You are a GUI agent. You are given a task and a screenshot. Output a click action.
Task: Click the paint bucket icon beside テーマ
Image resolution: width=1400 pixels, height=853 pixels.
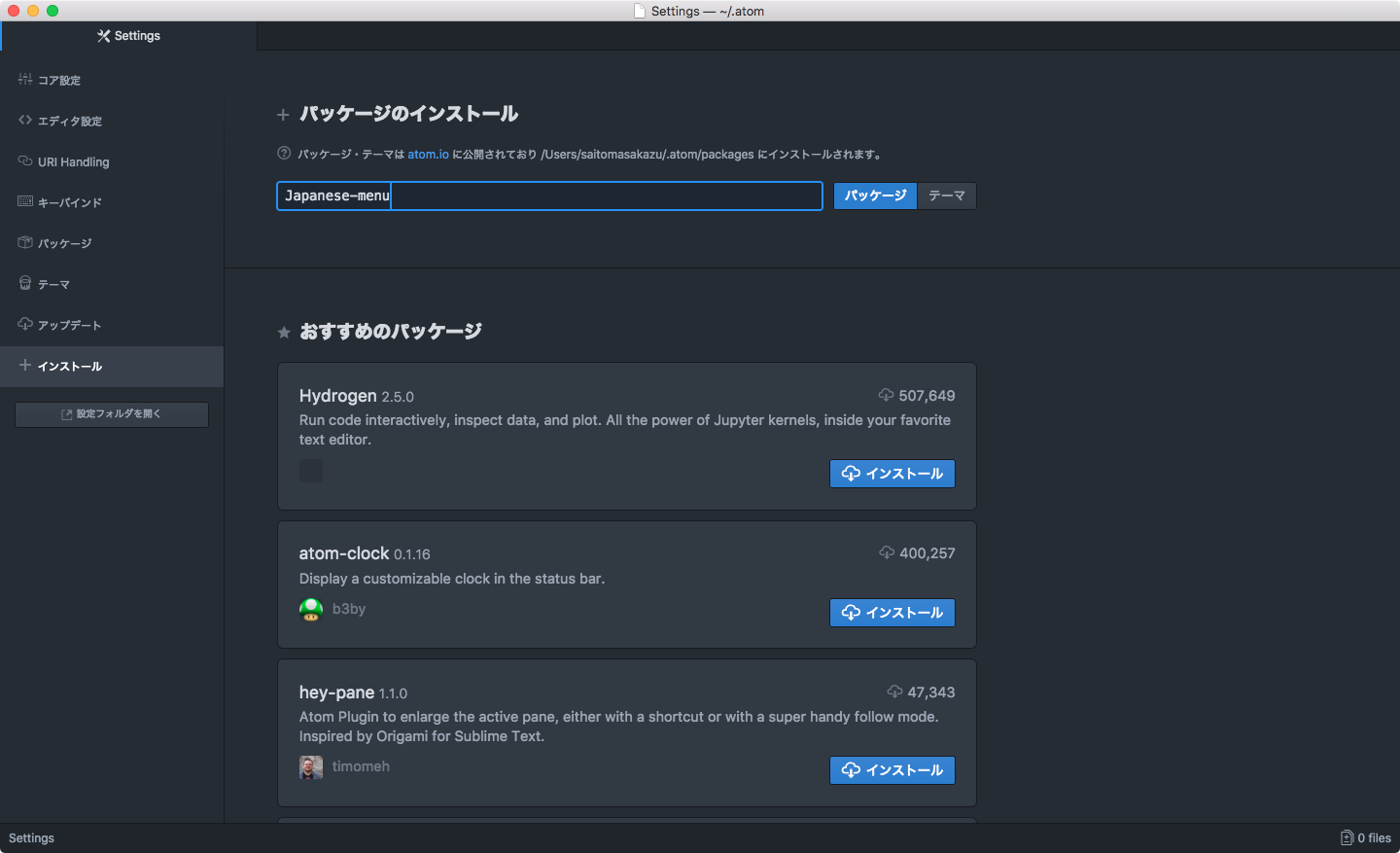(25, 283)
